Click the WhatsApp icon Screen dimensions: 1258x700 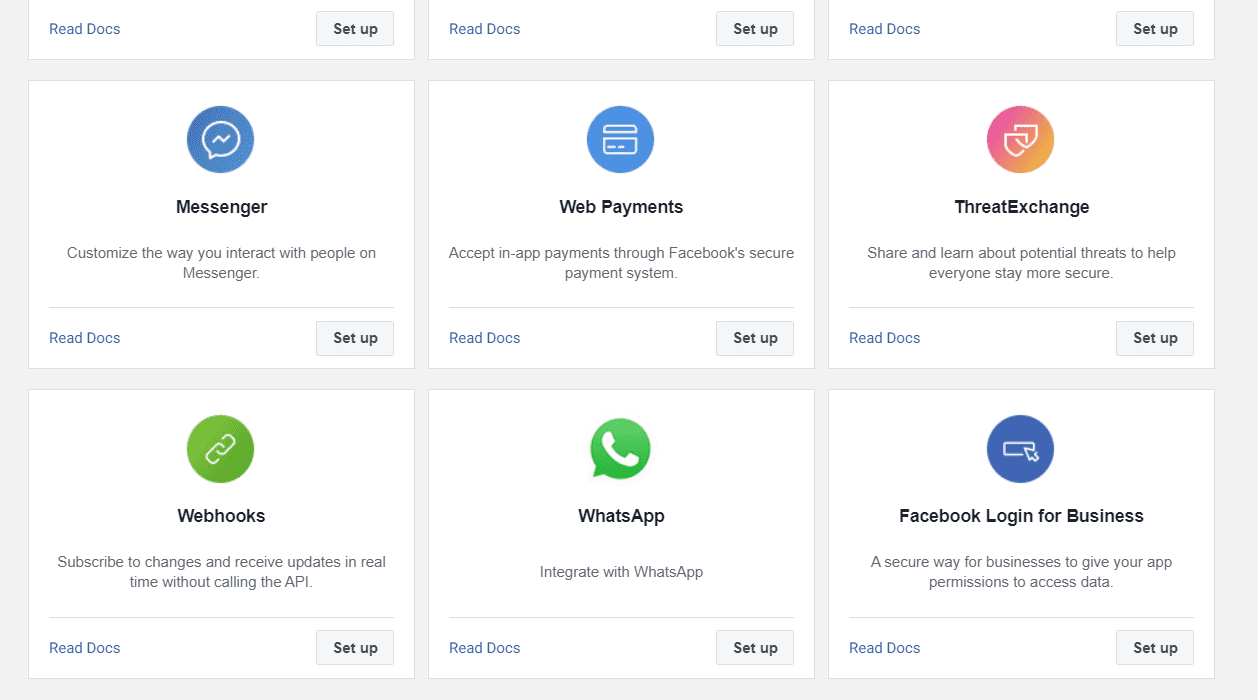(620, 449)
